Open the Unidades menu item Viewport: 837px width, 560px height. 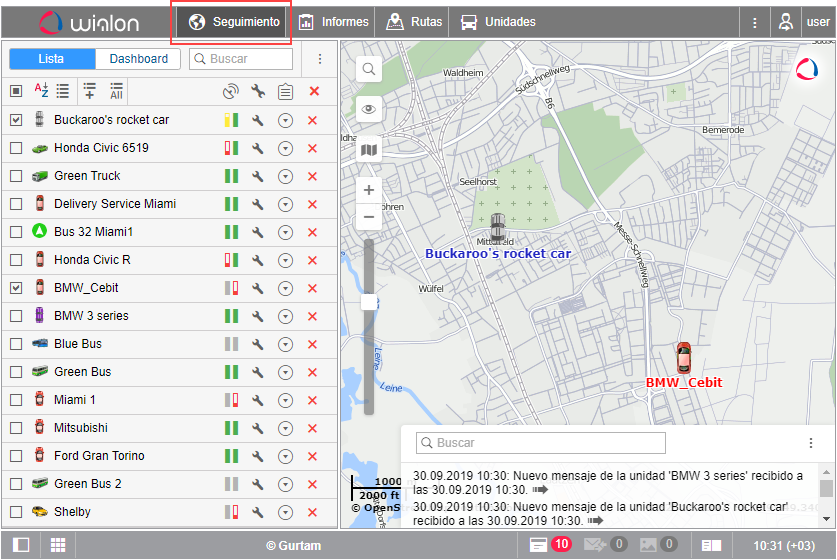[x=498, y=22]
